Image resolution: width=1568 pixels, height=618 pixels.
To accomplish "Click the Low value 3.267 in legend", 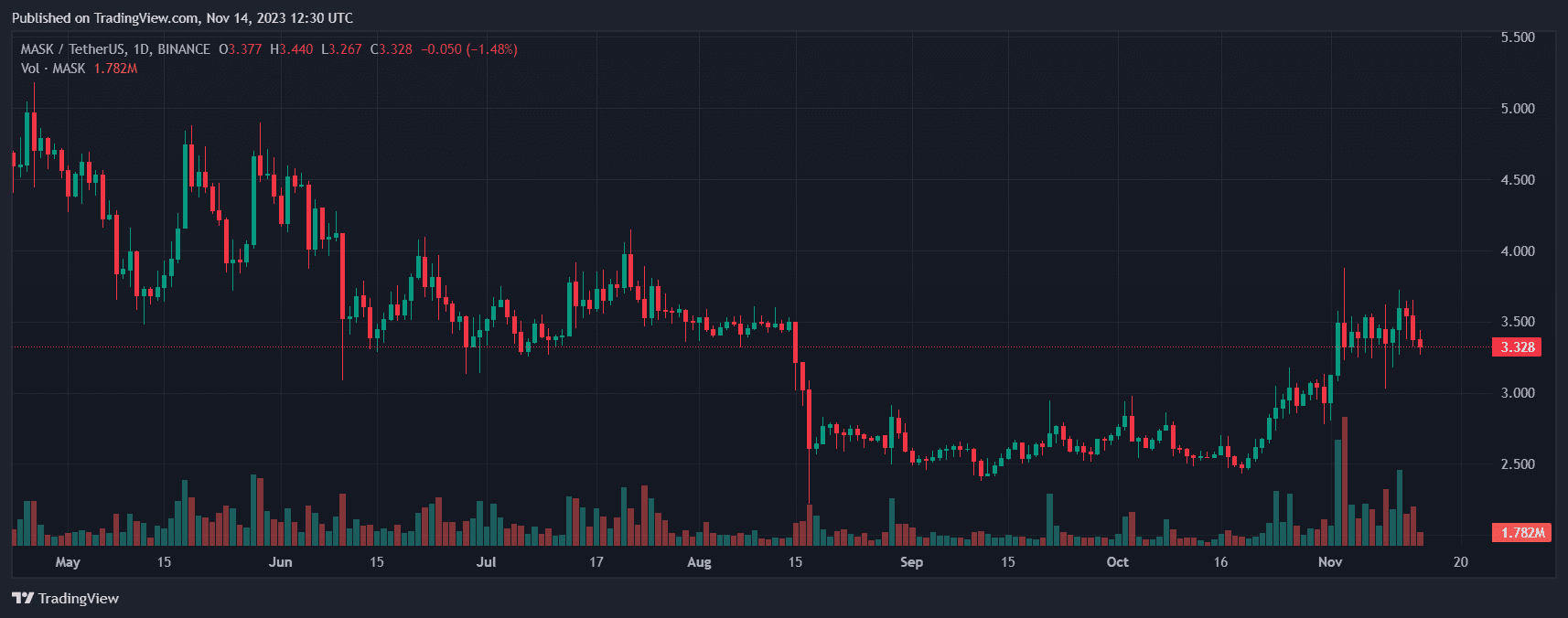I will coord(344,49).
